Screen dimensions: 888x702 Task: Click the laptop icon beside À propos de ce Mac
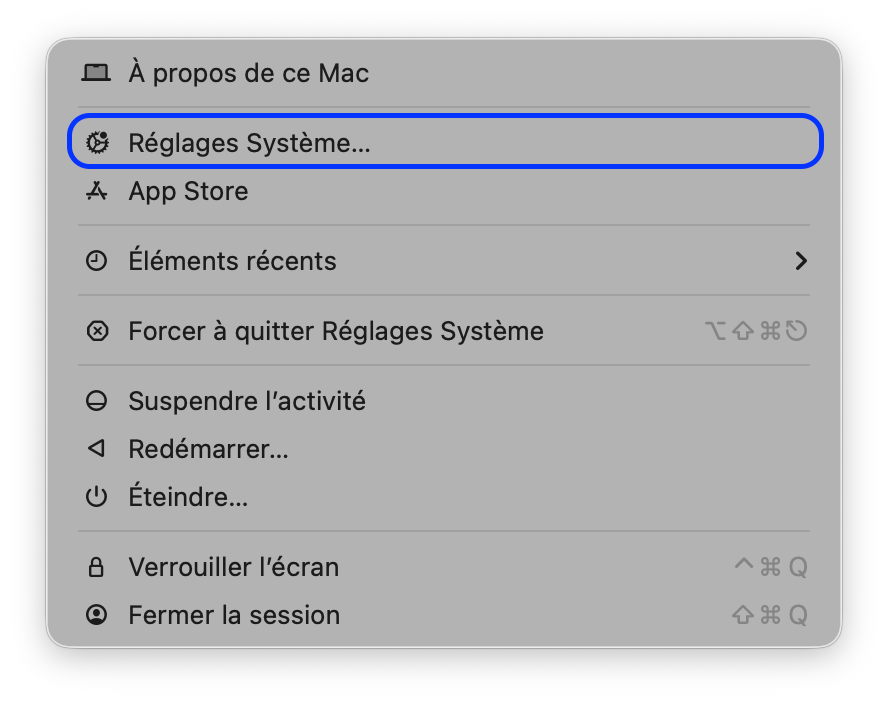pyautogui.click(x=96, y=73)
